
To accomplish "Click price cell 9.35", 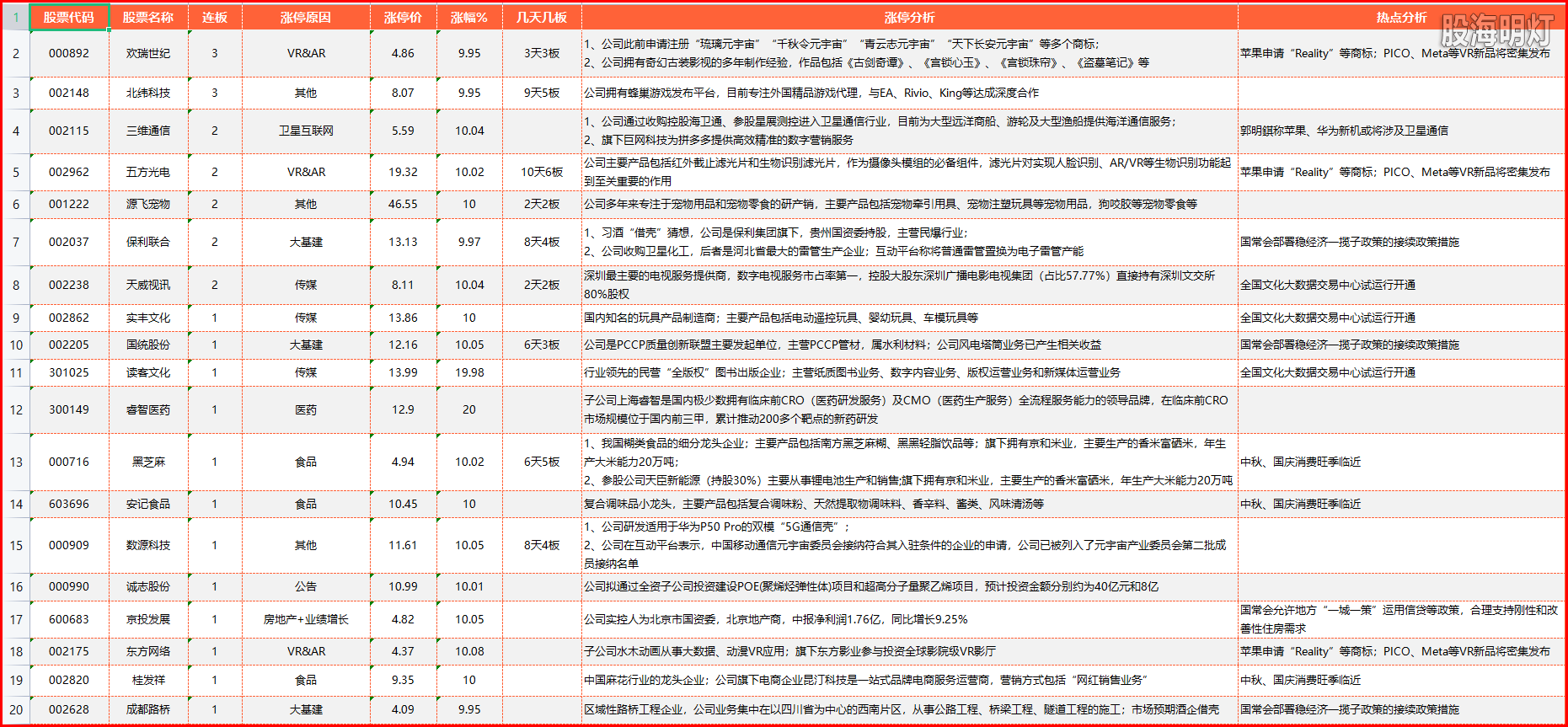I will (403, 680).
